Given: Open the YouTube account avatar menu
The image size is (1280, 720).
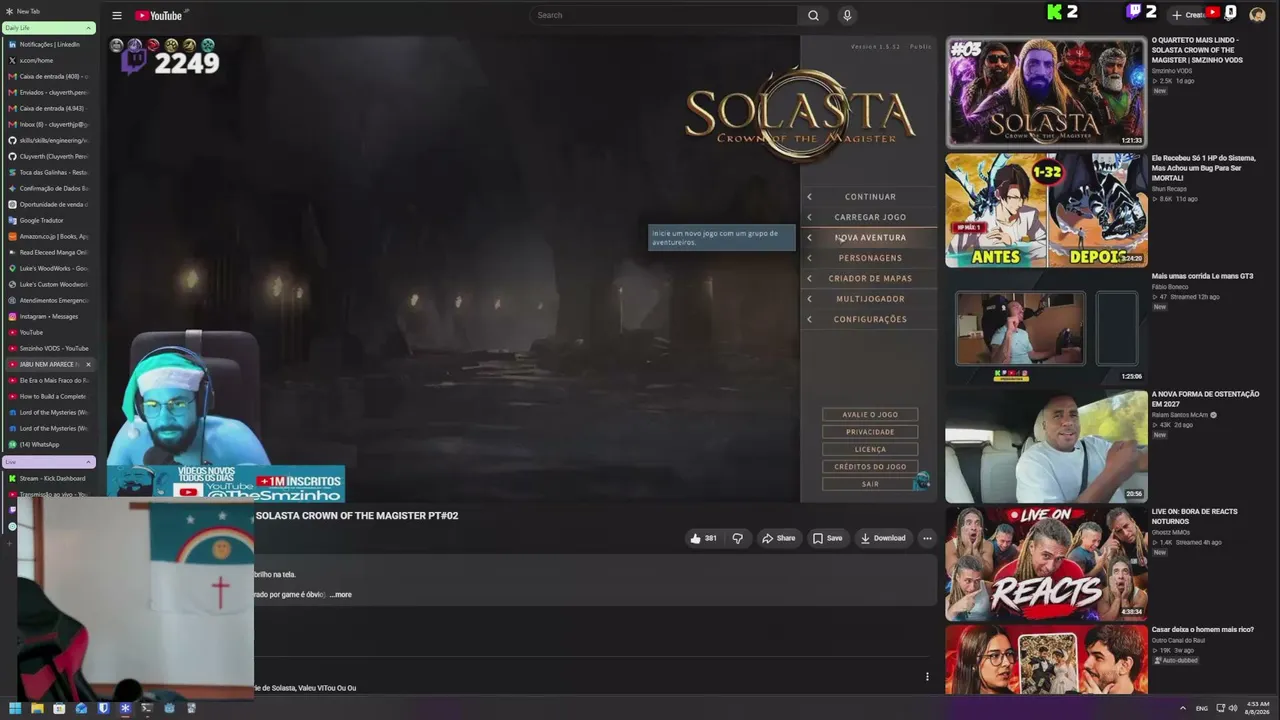Looking at the screenshot, I should coord(1257,15).
